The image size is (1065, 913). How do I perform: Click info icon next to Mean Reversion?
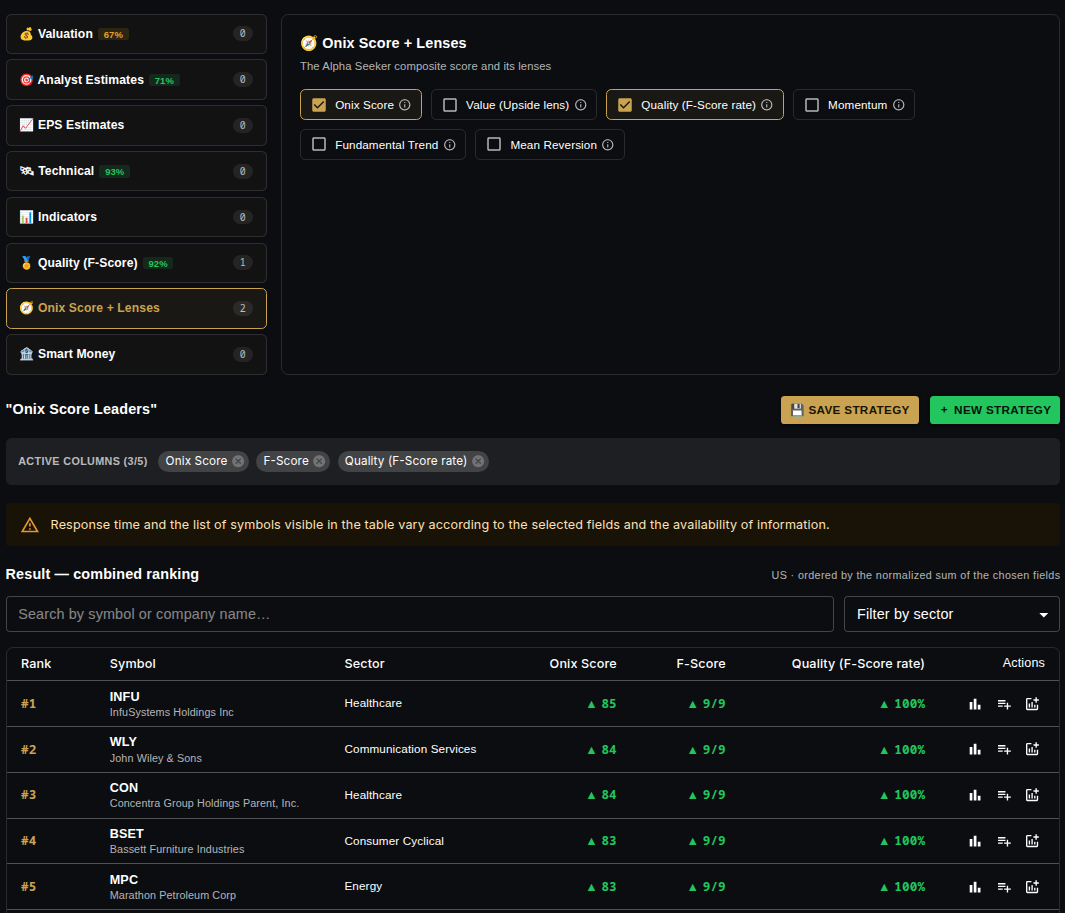tap(608, 145)
